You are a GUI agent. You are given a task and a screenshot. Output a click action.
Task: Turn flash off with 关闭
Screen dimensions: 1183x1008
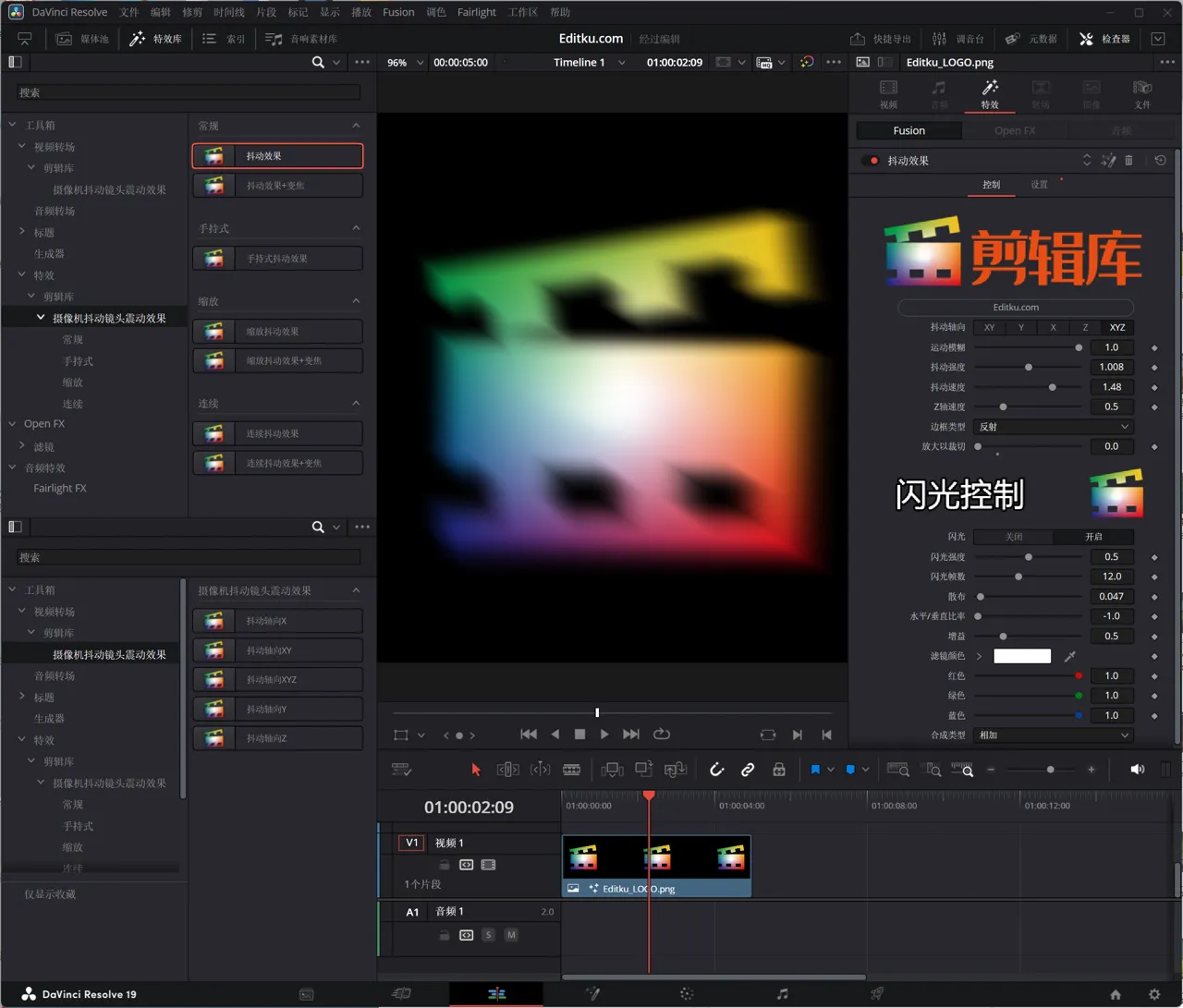tap(1014, 537)
